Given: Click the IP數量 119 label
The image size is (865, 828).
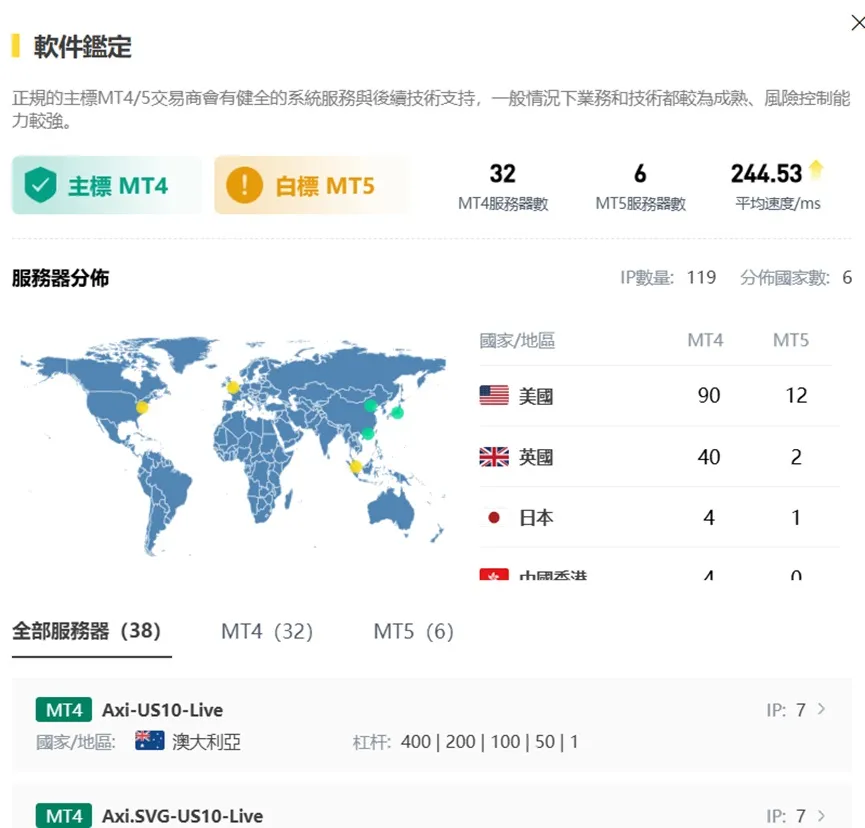Looking at the screenshot, I should point(668,277).
